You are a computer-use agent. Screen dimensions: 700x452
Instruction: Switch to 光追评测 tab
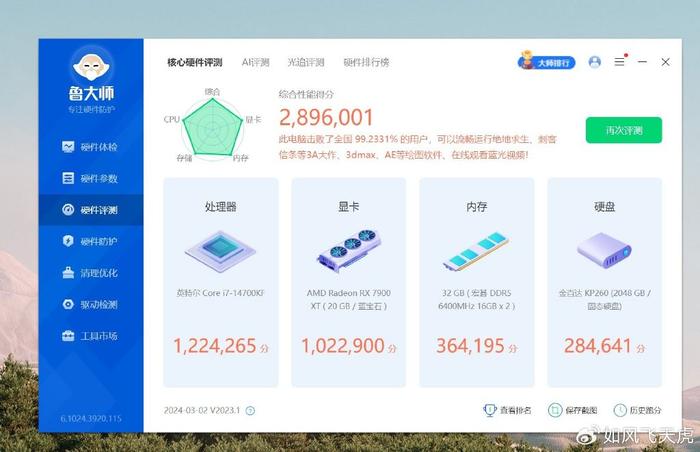coord(306,62)
